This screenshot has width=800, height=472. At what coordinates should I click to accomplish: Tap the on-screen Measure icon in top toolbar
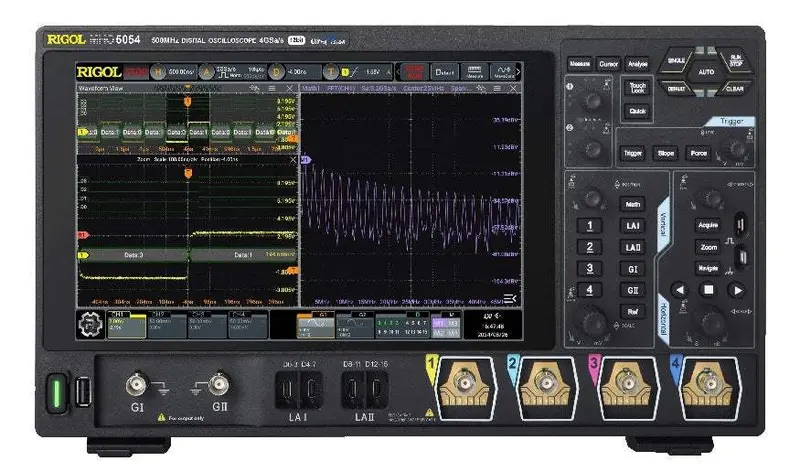(x=474, y=72)
